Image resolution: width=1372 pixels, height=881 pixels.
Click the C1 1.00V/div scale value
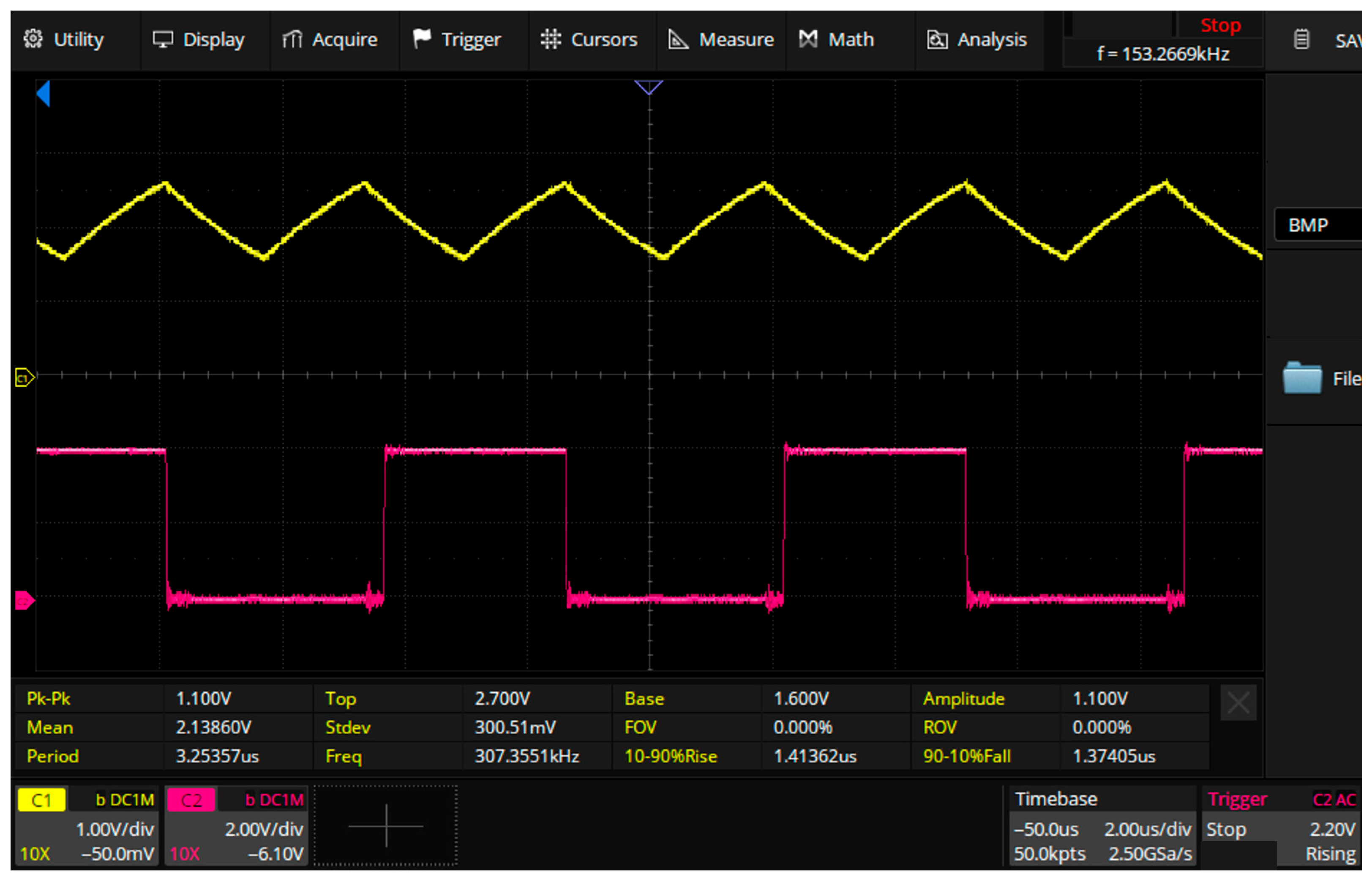pos(115,829)
